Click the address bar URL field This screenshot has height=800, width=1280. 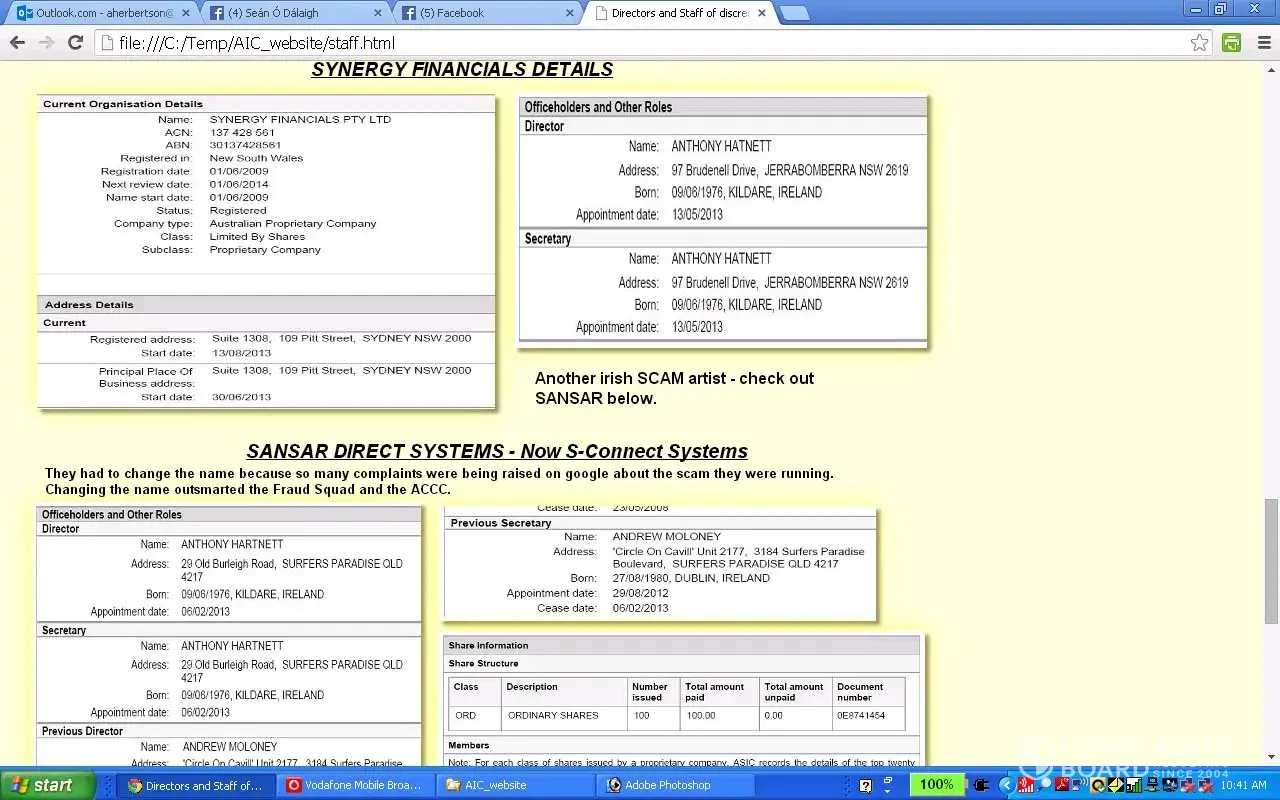pyautogui.click(x=640, y=43)
